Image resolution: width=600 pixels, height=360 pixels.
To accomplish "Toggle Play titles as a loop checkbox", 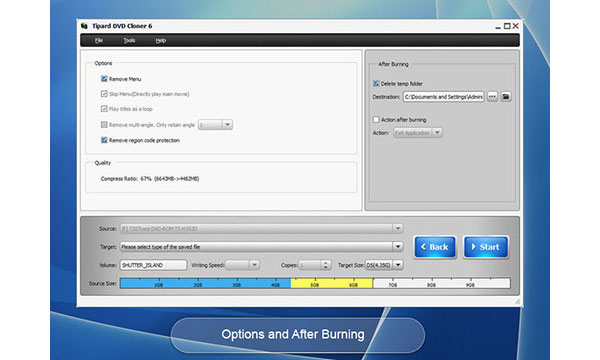I will point(104,109).
